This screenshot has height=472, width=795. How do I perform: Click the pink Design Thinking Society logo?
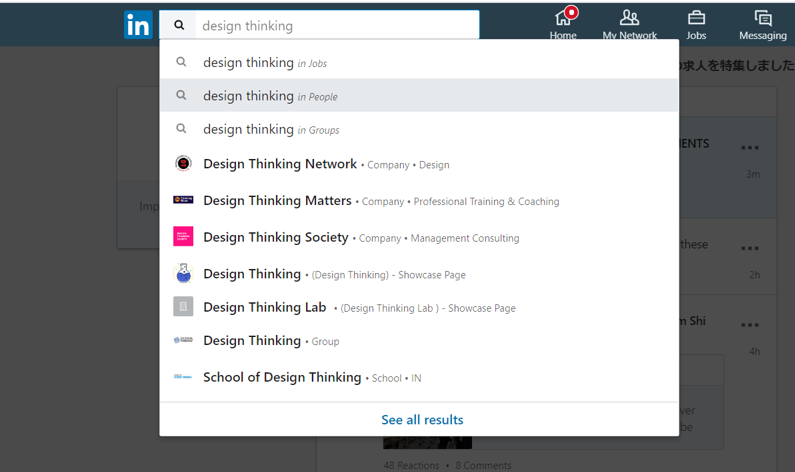tap(183, 236)
